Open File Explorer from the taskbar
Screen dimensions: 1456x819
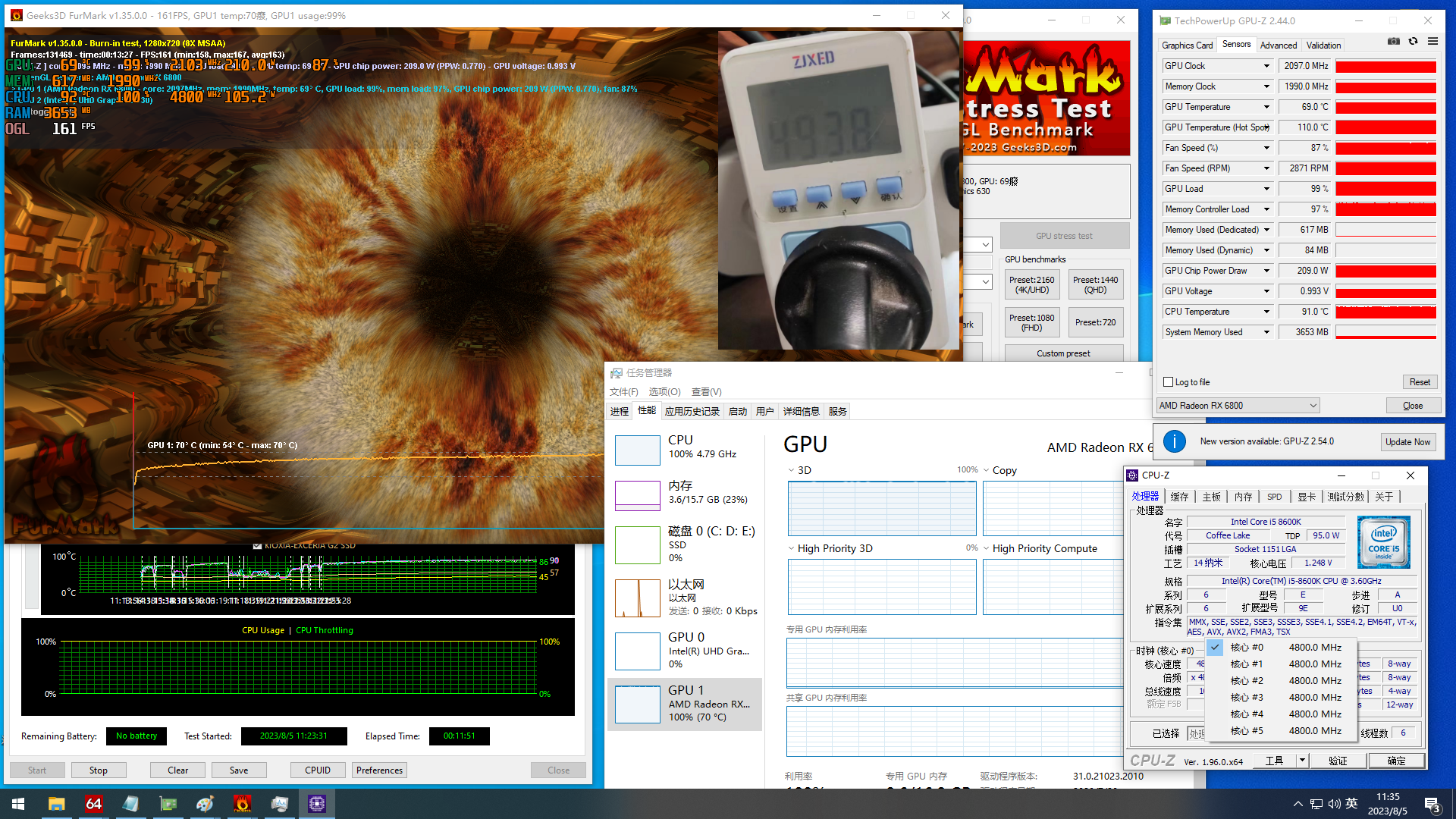click(x=56, y=804)
